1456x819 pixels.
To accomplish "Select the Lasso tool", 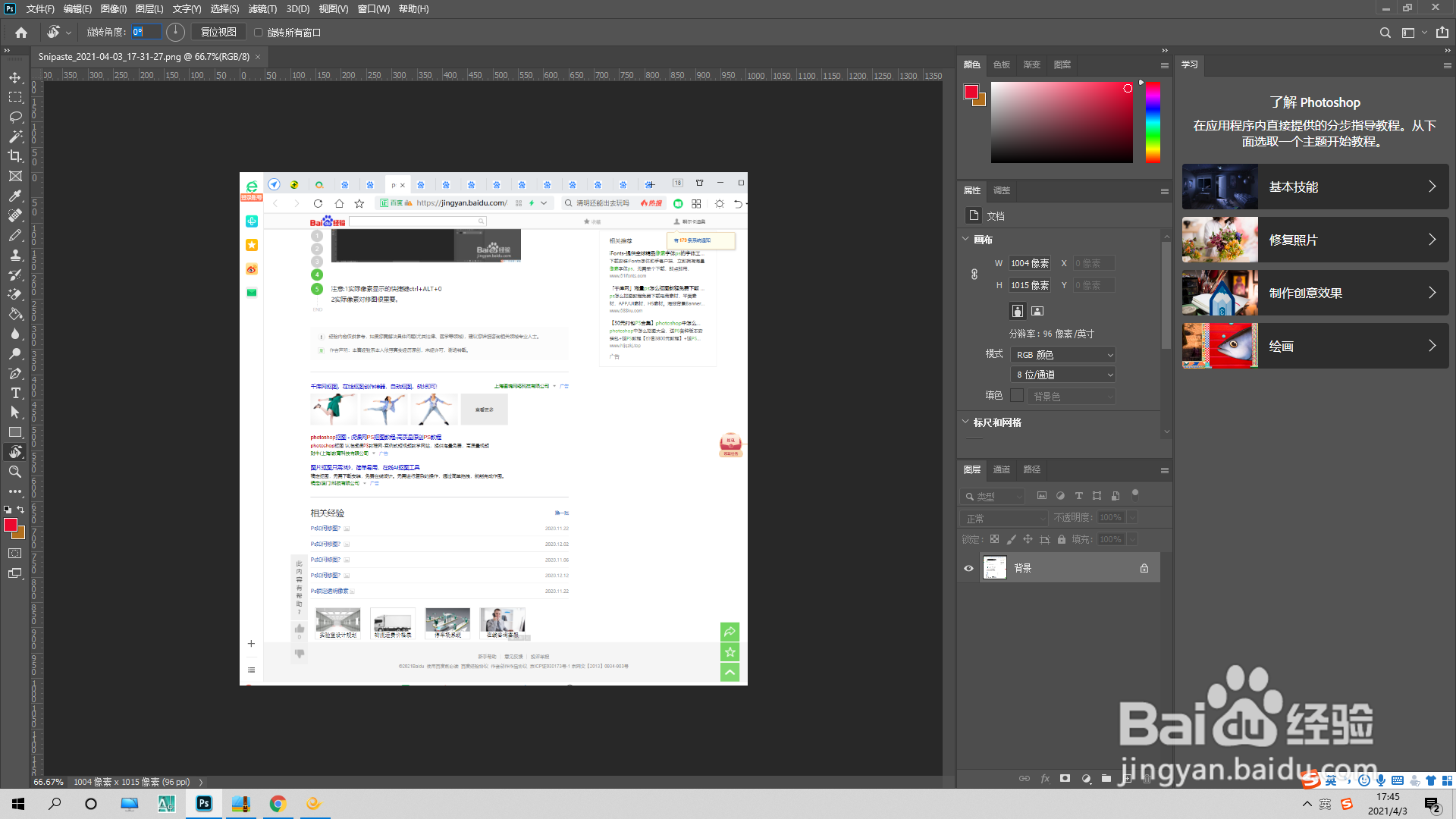I will coord(15,117).
